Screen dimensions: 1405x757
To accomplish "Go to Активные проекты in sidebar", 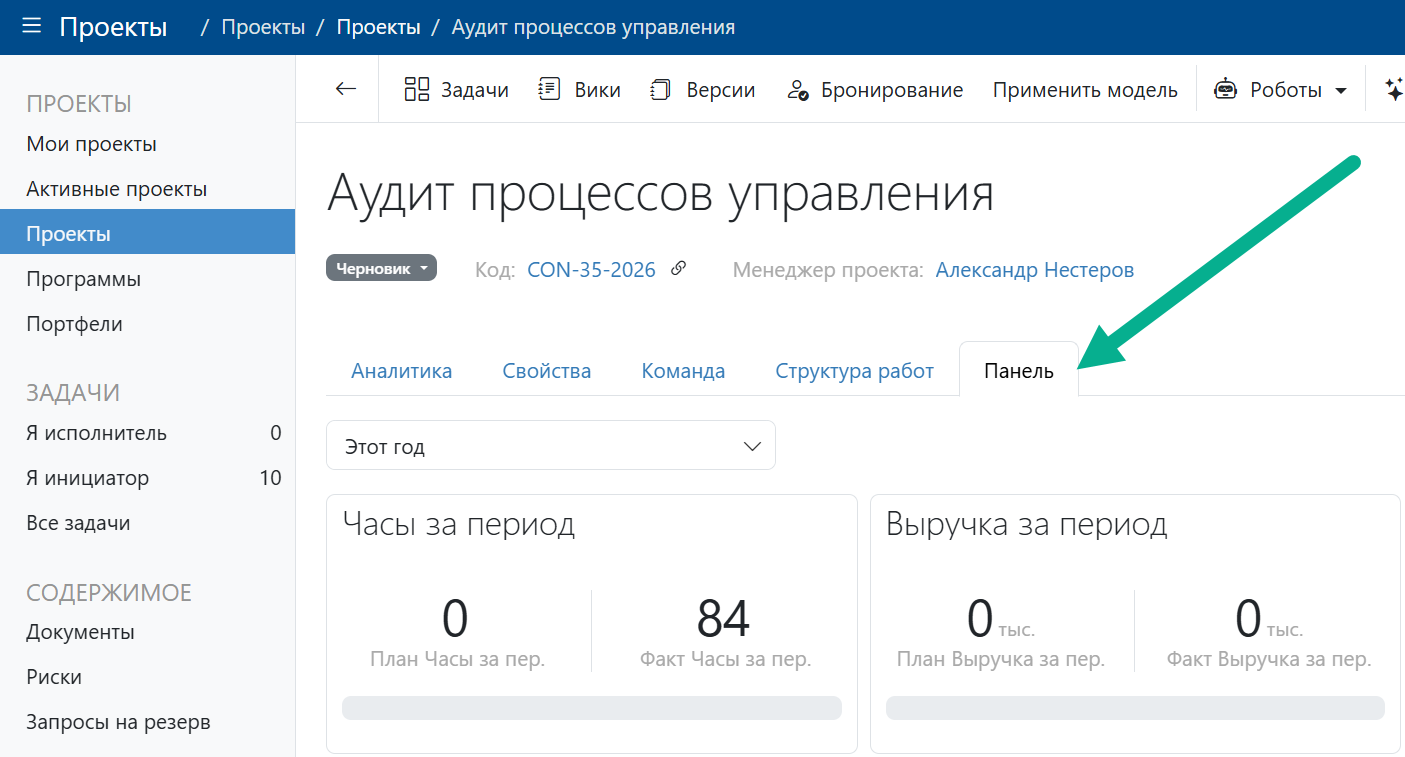I will tap(147, 189).
